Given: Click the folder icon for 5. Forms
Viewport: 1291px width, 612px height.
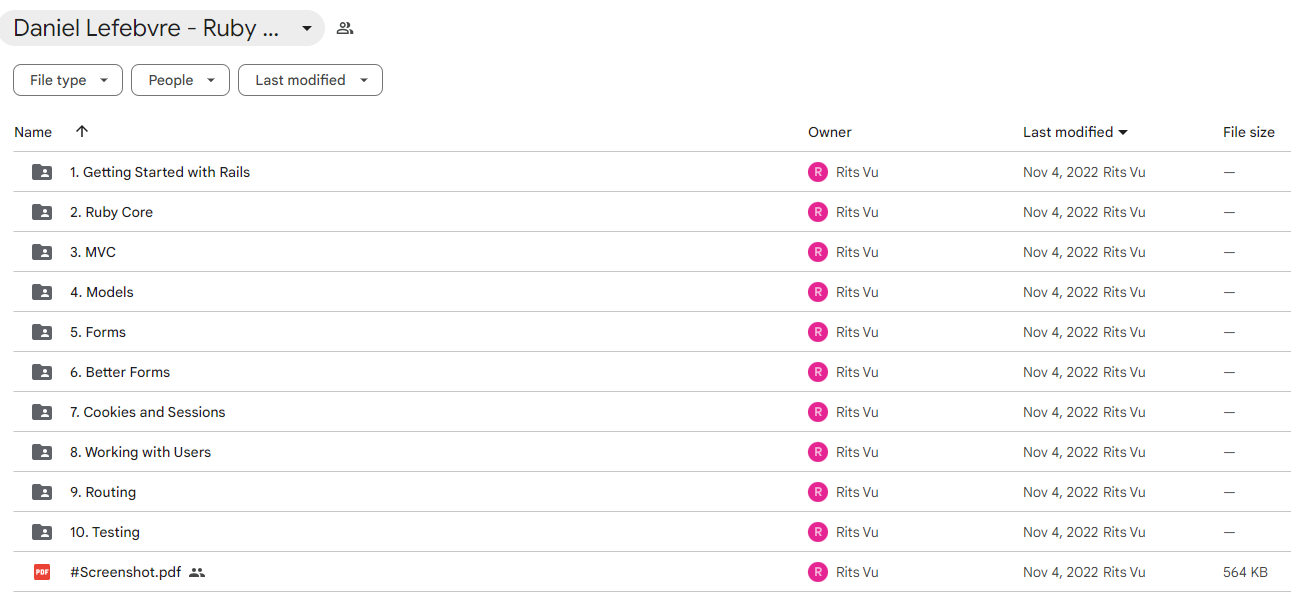Looking at the screenshot, I should point(42,332).
